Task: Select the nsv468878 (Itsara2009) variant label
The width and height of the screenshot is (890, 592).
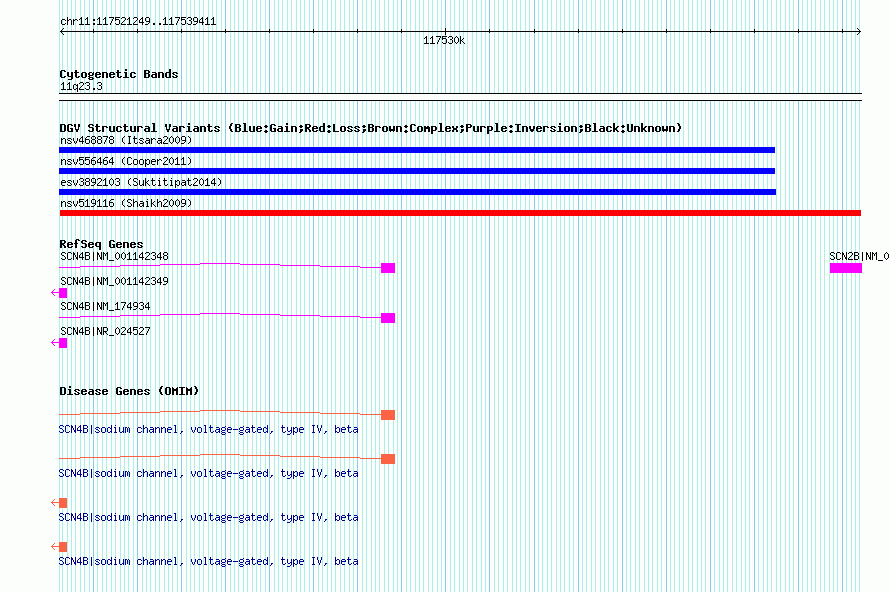Action: point(126,140)
